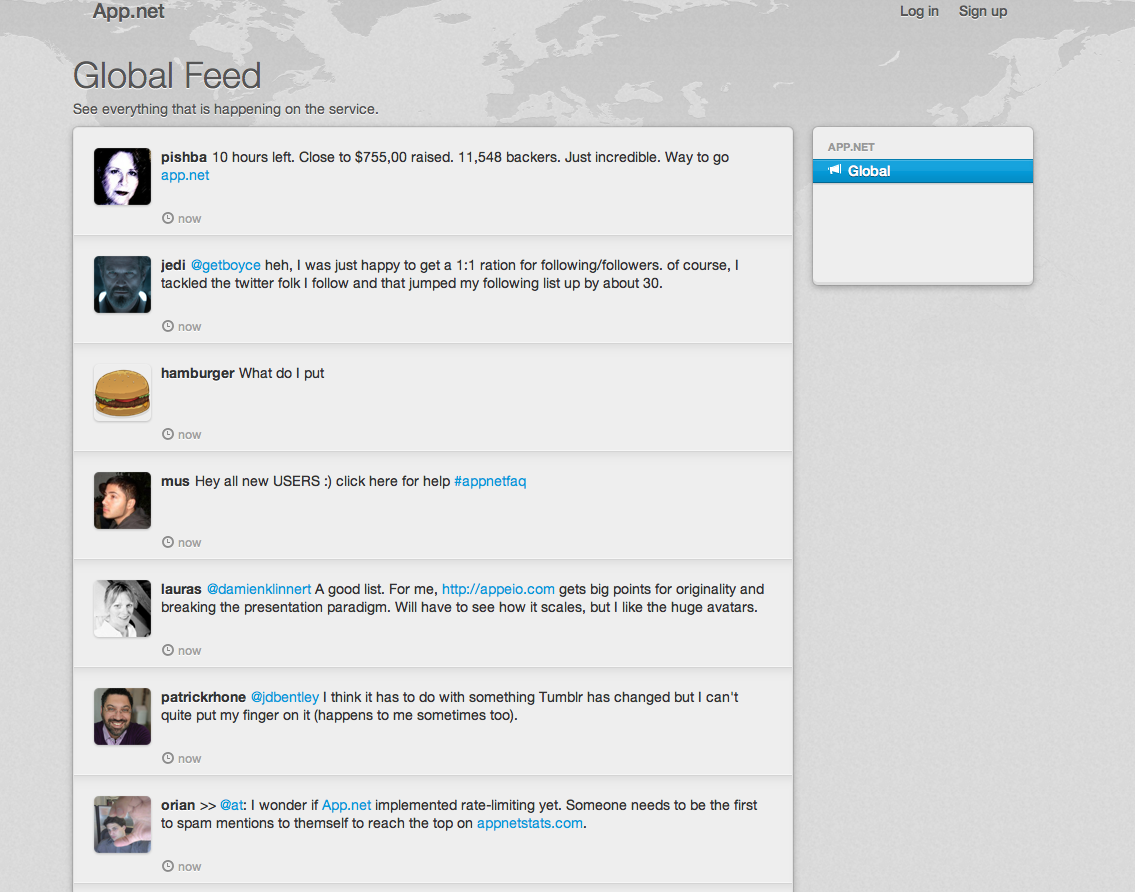Screen dimensions: 1135x892
Task: Open jedi's avatar picture
Action: (x=122, y=285)
